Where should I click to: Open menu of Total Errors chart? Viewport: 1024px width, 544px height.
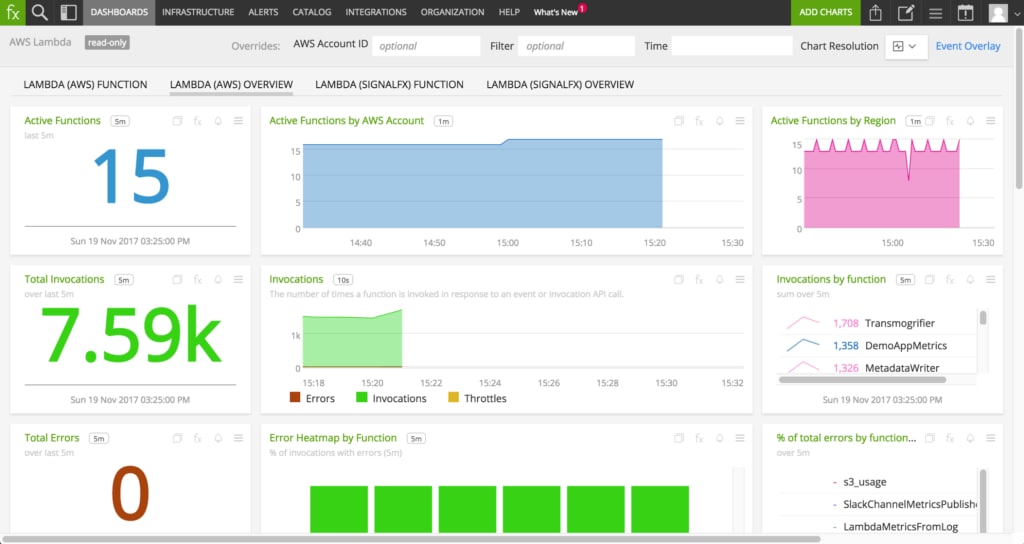(238, 438)
